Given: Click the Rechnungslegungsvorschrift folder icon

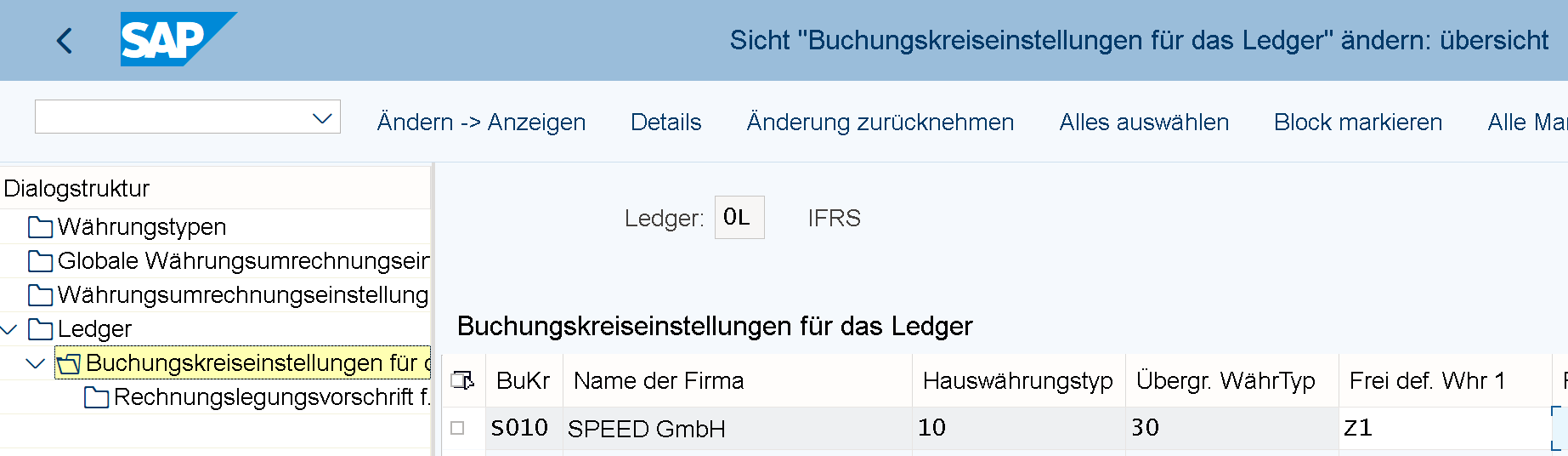Looking at the screenshot, I should click(97, 397).
